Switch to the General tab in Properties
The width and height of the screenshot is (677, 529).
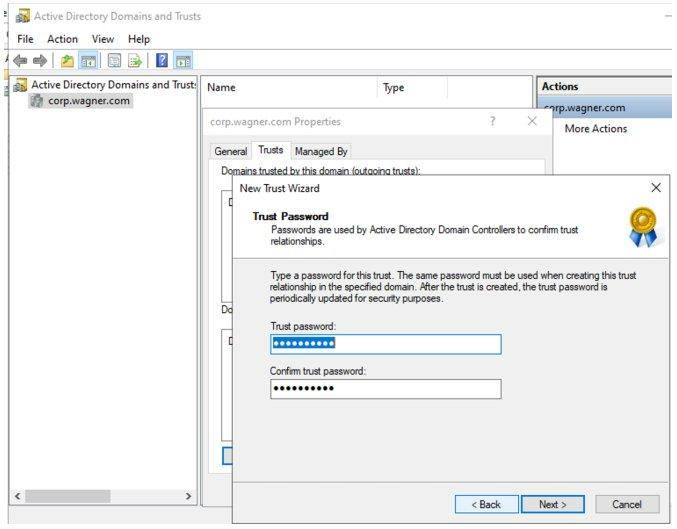pyautogui.click(x=231, y=151)
